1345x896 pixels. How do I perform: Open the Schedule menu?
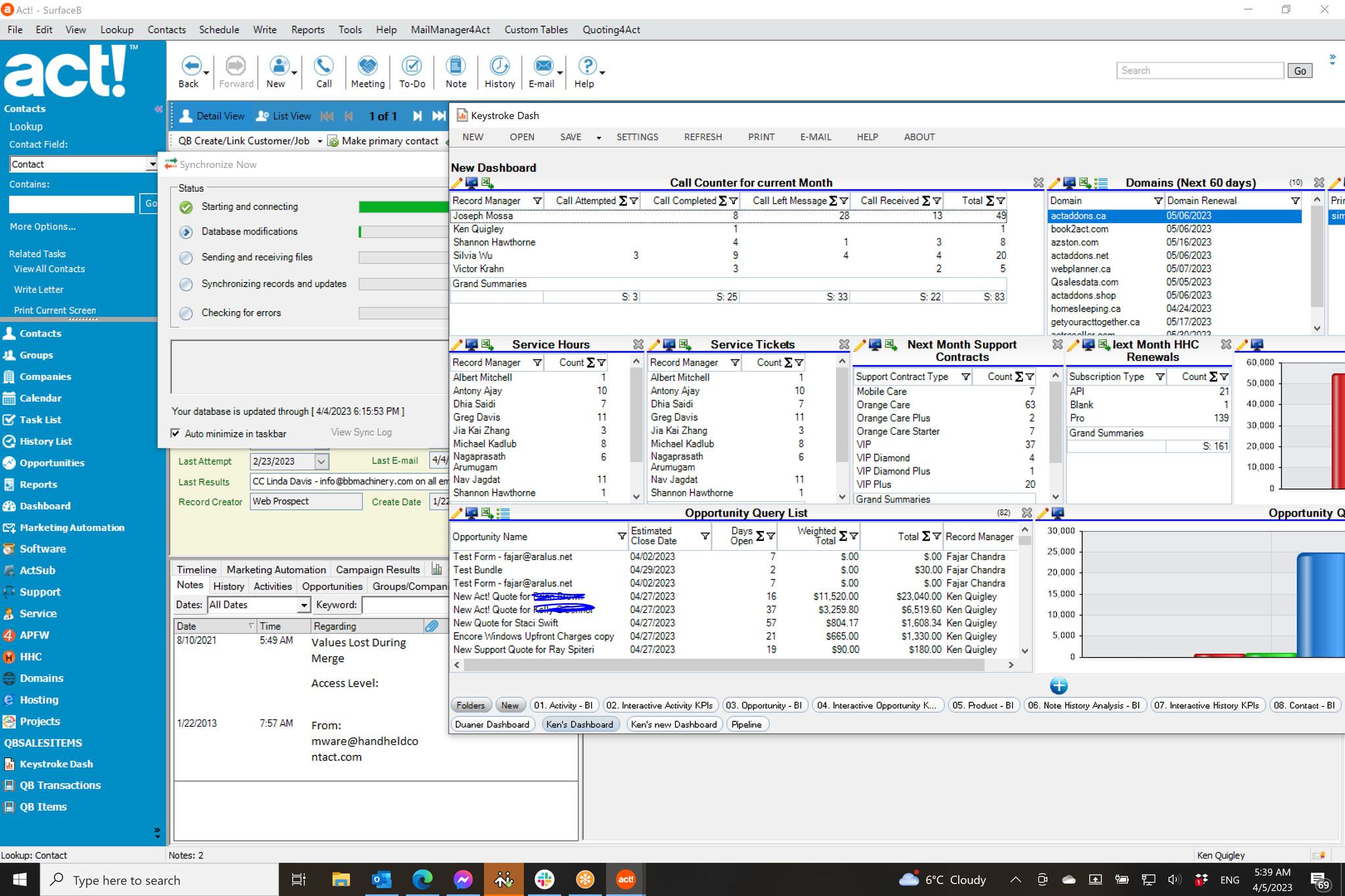219,30
